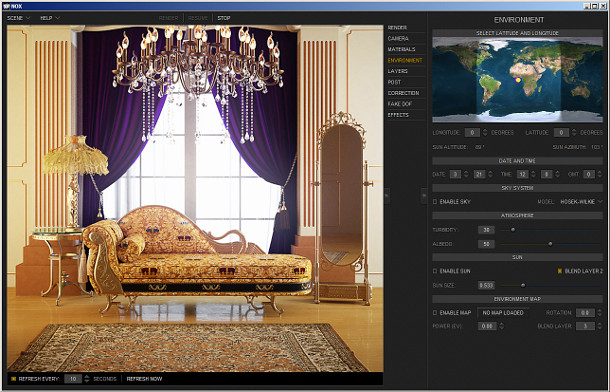Click the Stop render button
Screen dimensions: 610x392
[224, 18]
